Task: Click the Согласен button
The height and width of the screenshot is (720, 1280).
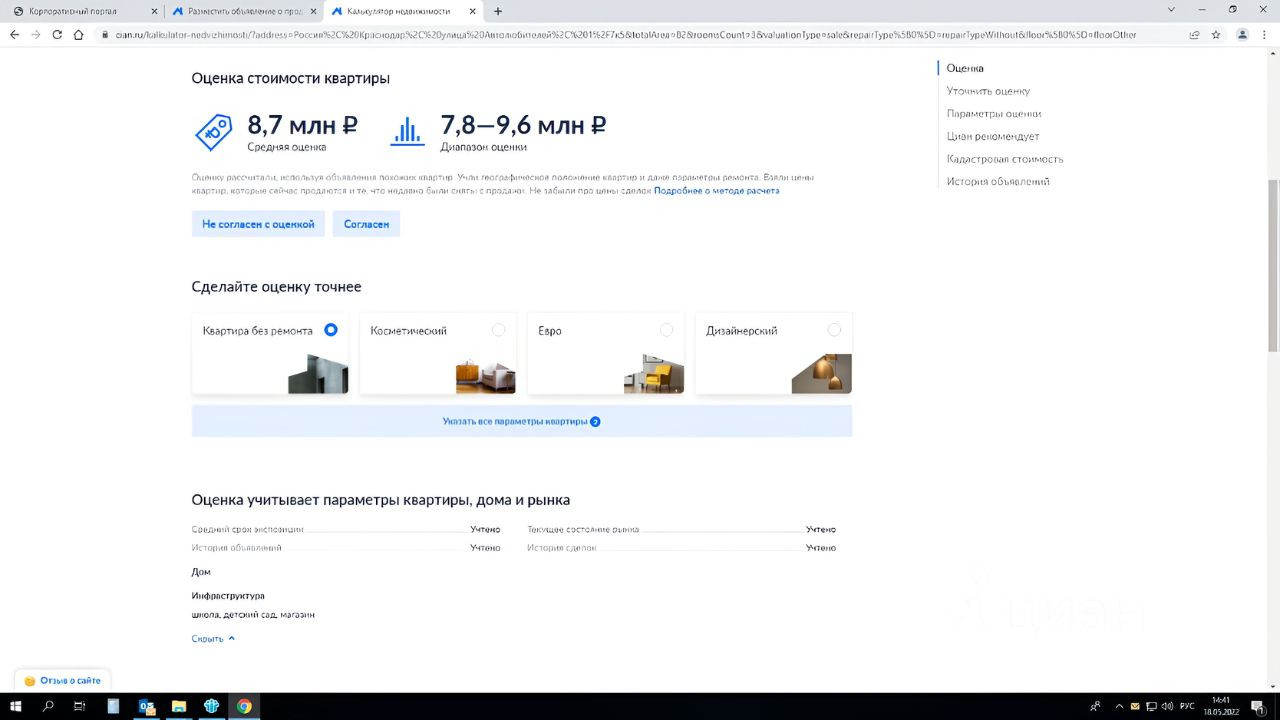Action: pos(366,224)
